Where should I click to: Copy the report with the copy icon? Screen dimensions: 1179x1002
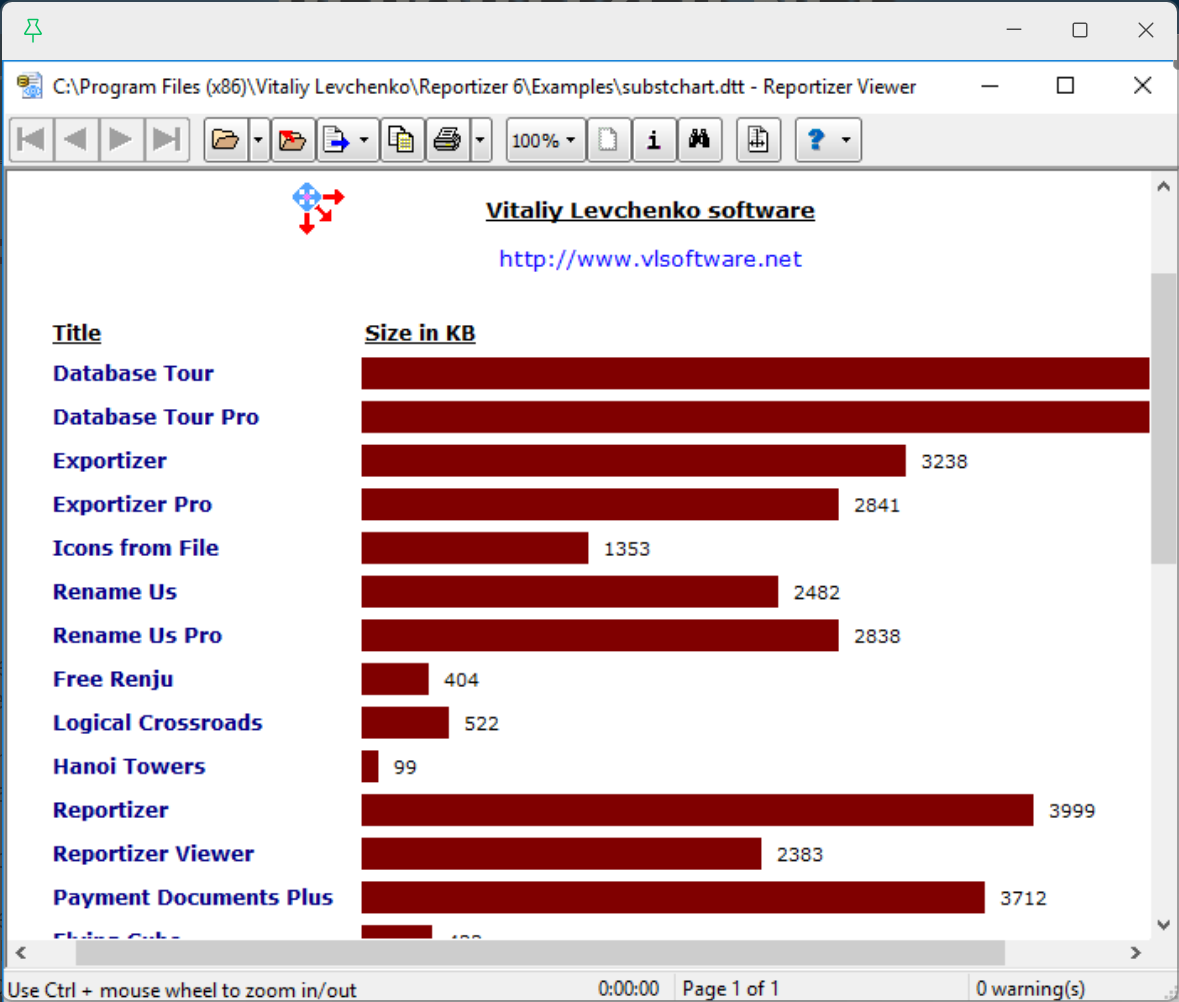(x=402, y=140)
